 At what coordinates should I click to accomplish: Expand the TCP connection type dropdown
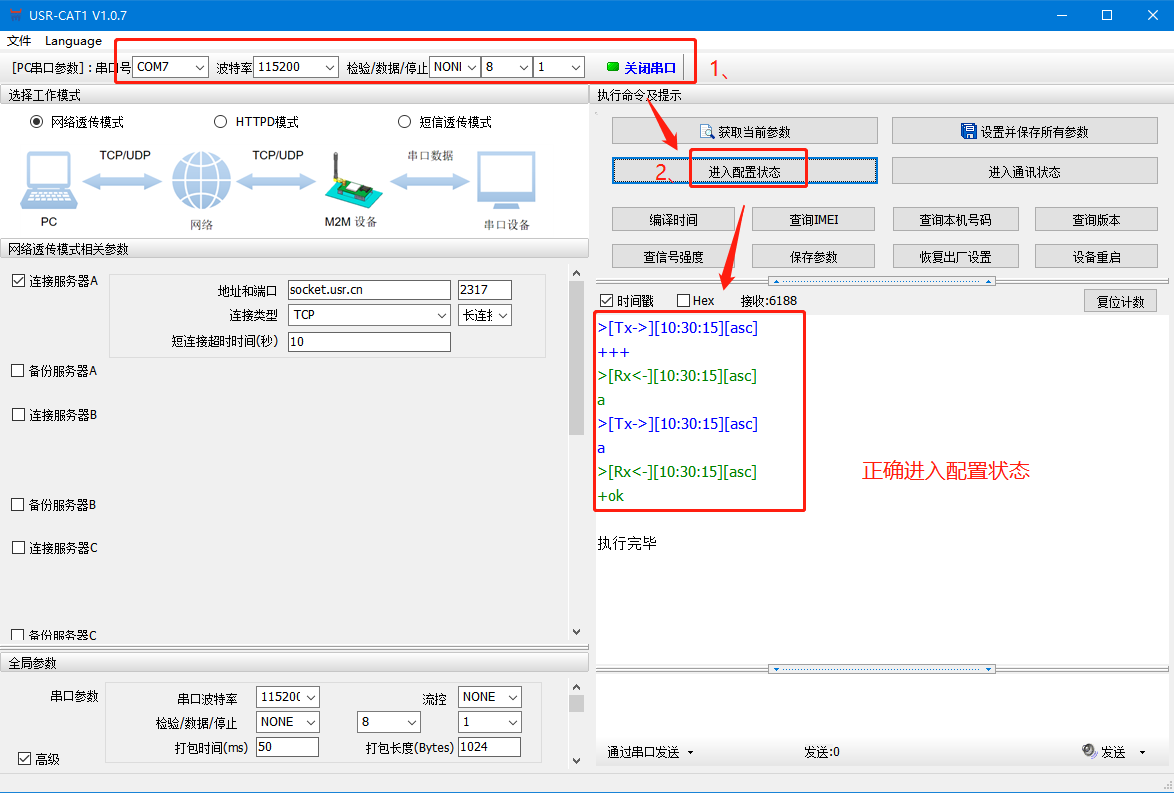442,315
